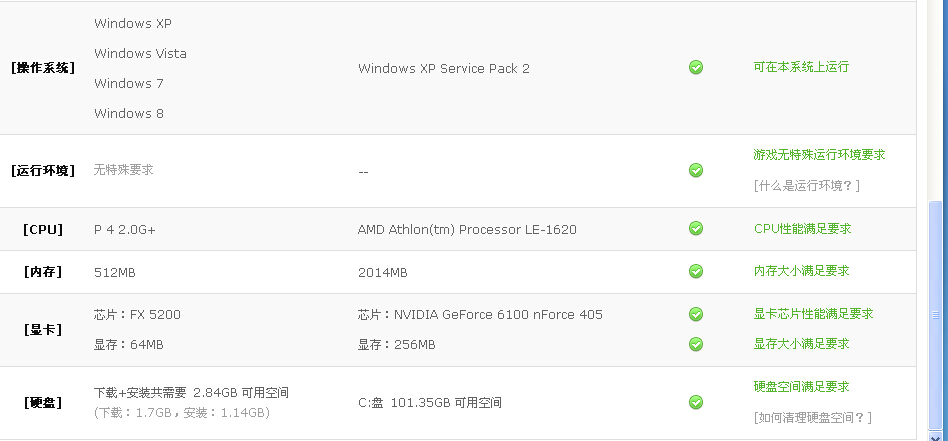Click the operating system green check icon
The image size is (948, 441).
[696, 67]
